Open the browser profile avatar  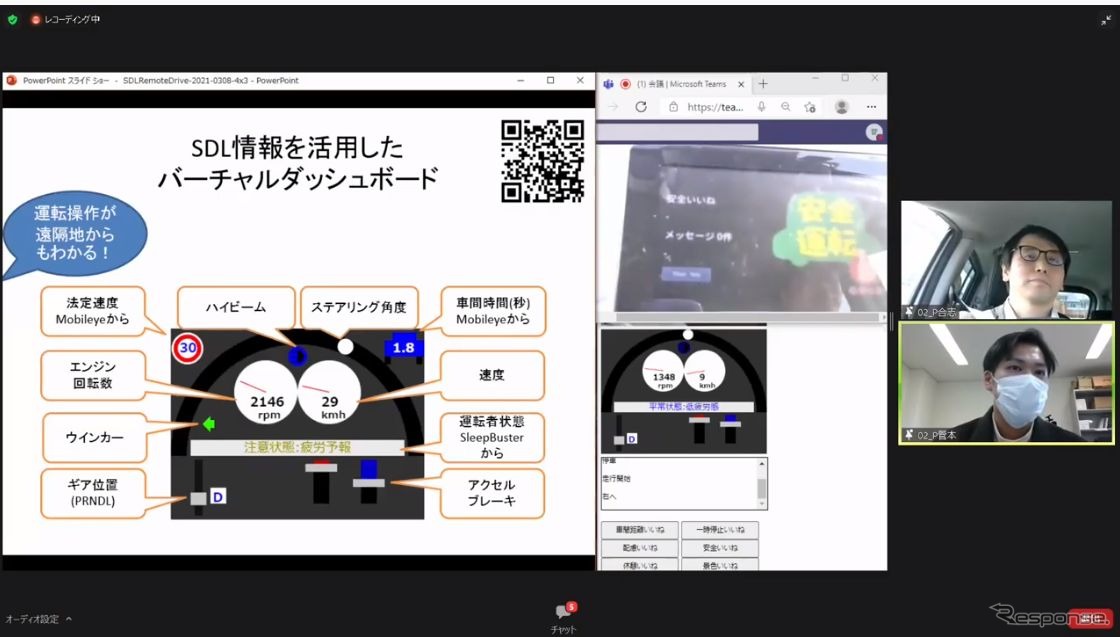[x=841, y=106]
